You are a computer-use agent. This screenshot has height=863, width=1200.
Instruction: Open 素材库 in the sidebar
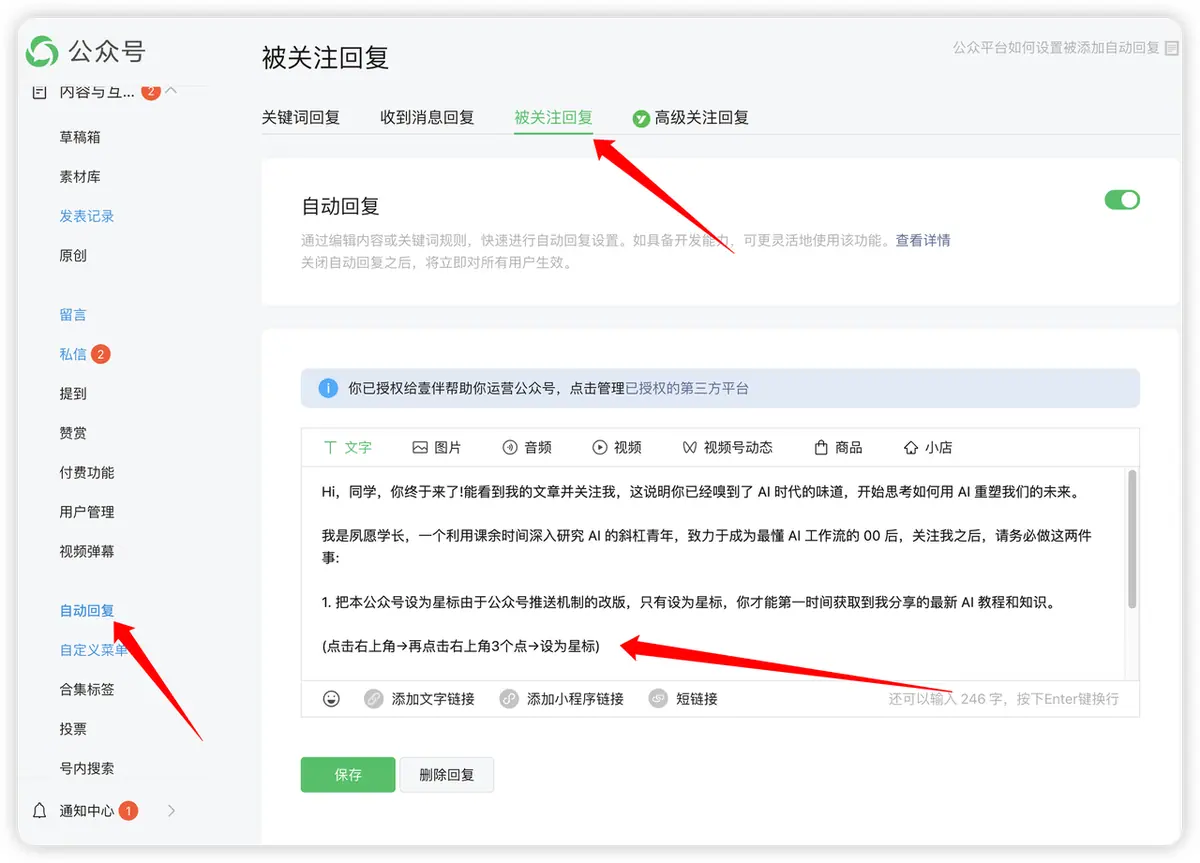coord(80,177)
